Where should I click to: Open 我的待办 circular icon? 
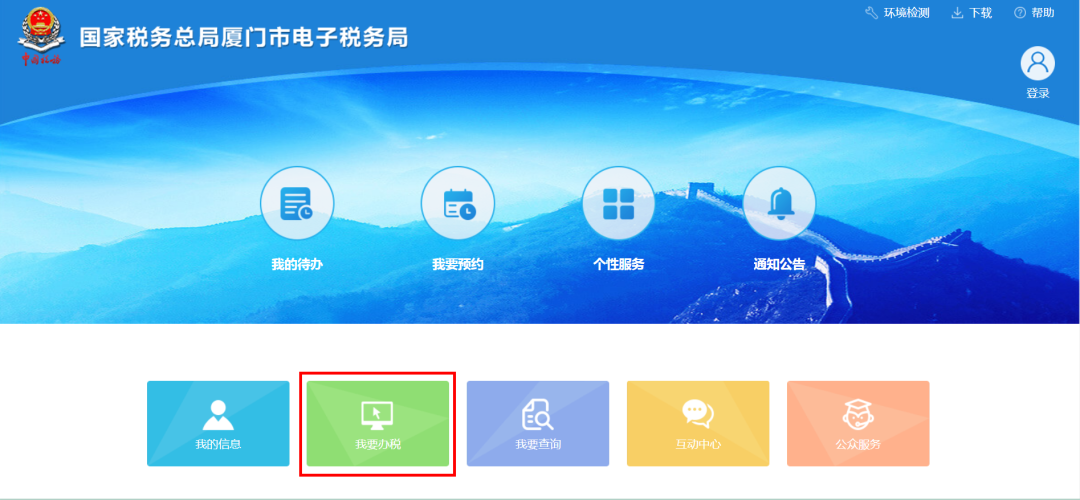296,203
